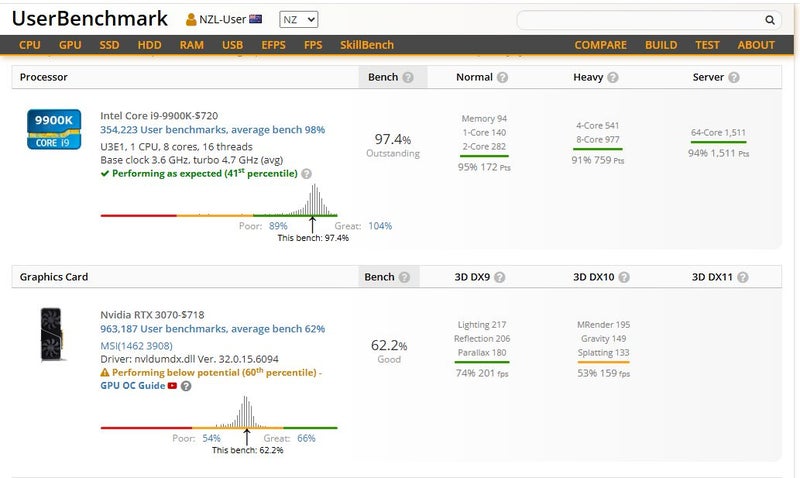Click the MSI(1462 3908) link

[136, 345]
